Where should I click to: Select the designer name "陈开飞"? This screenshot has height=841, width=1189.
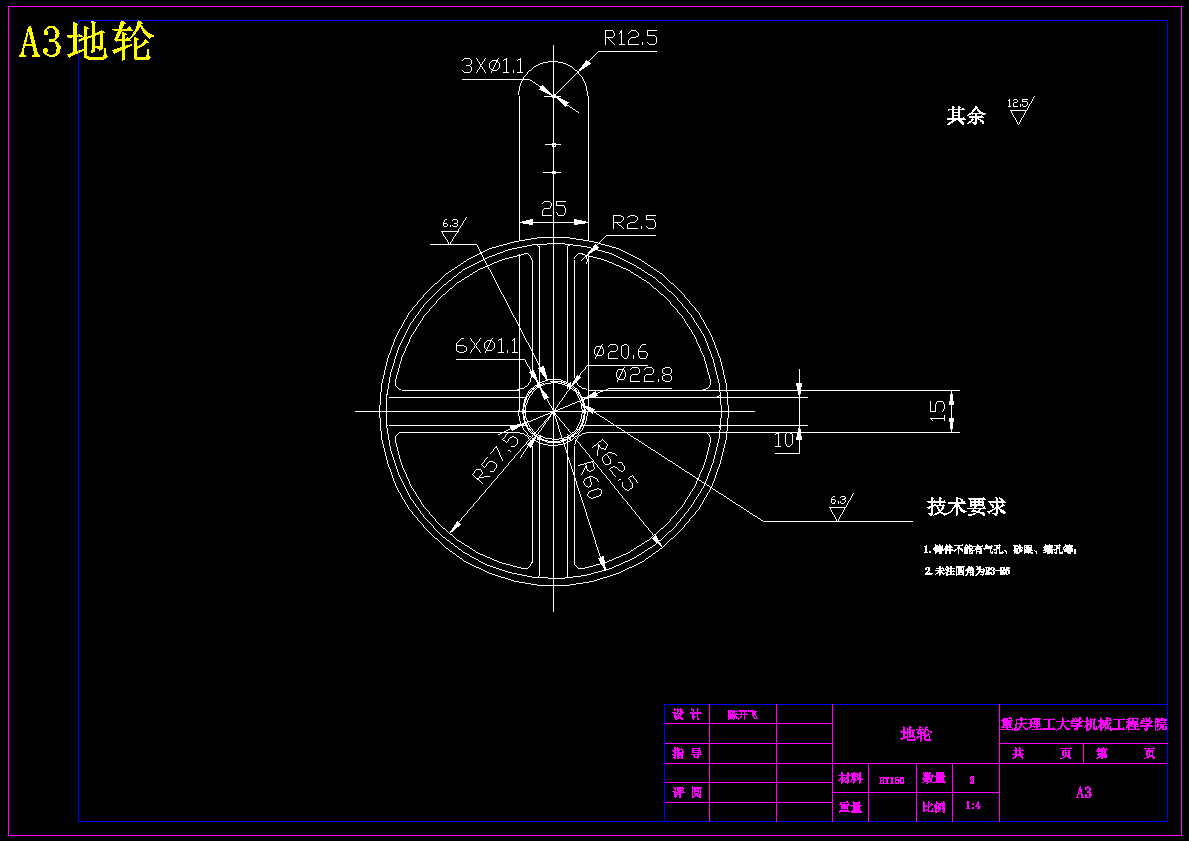coord(742,714)
